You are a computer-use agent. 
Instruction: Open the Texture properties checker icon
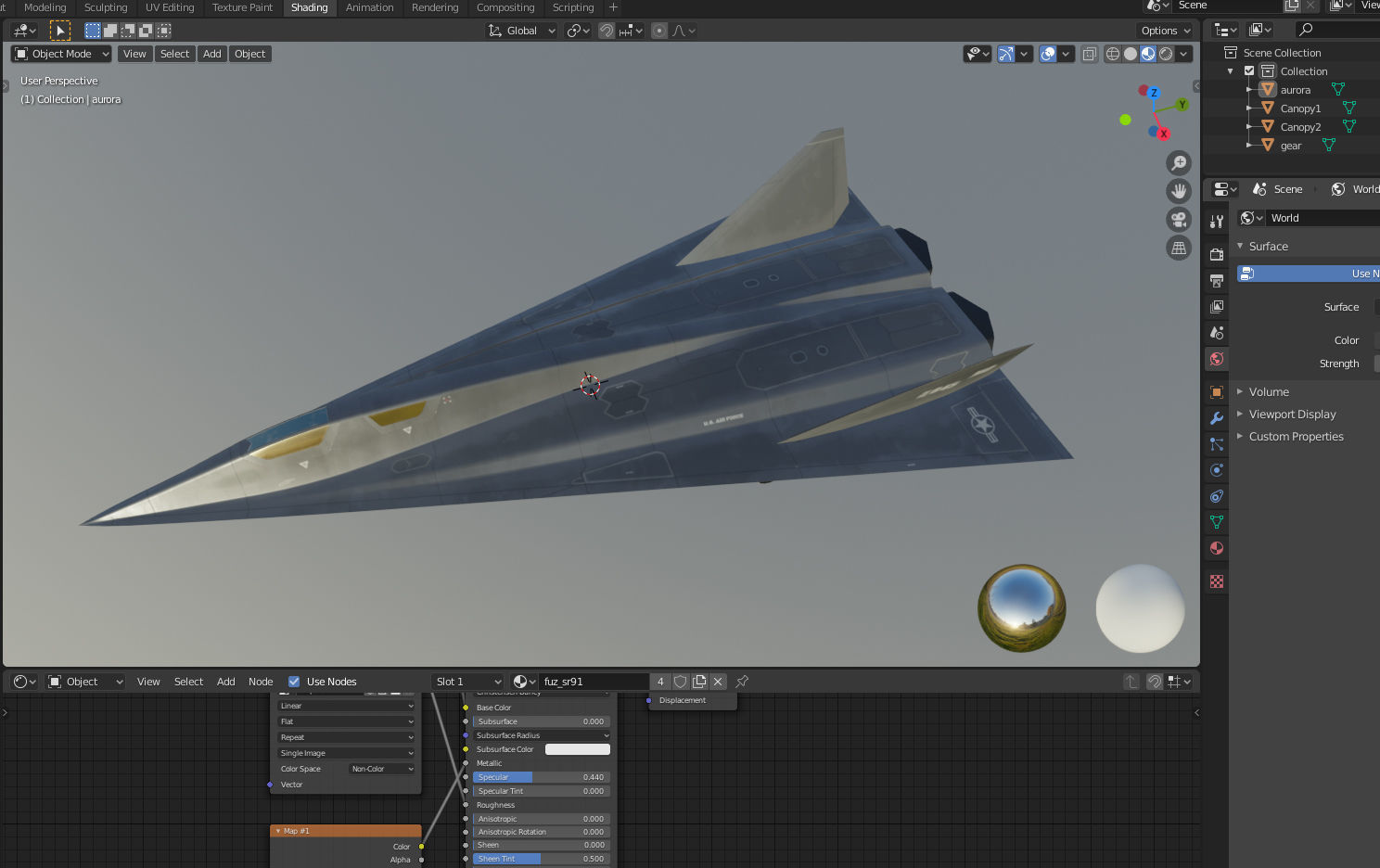(x=1217, y=581)
